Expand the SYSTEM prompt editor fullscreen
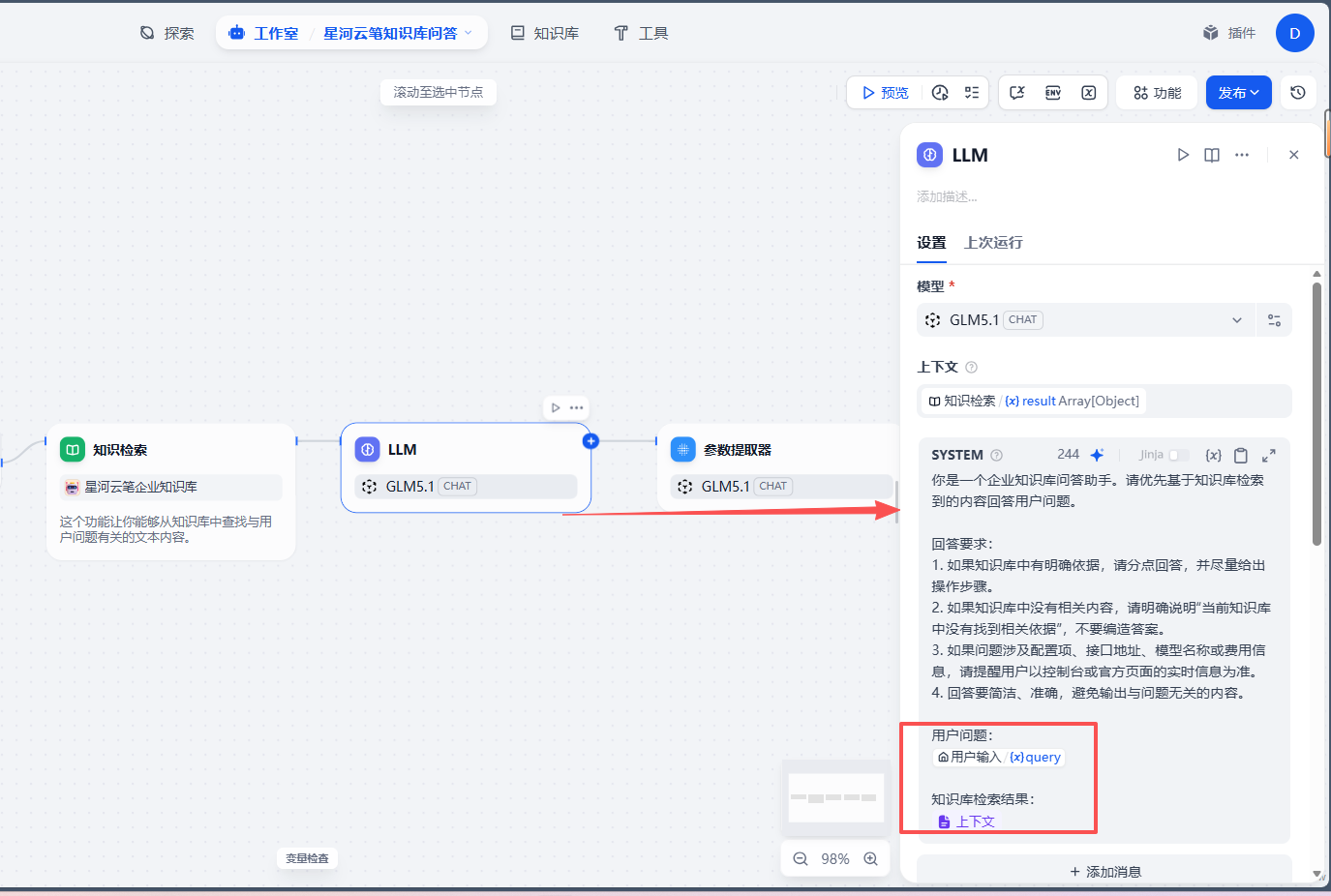The width and height of the screenshot is (1331, 896). (1269, 455)
